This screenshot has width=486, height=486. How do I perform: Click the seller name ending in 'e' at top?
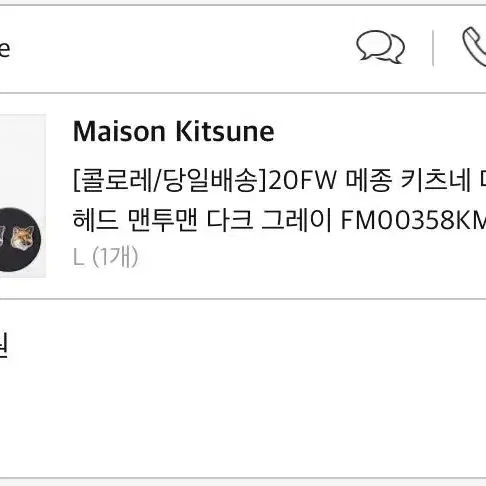[5, 49]
